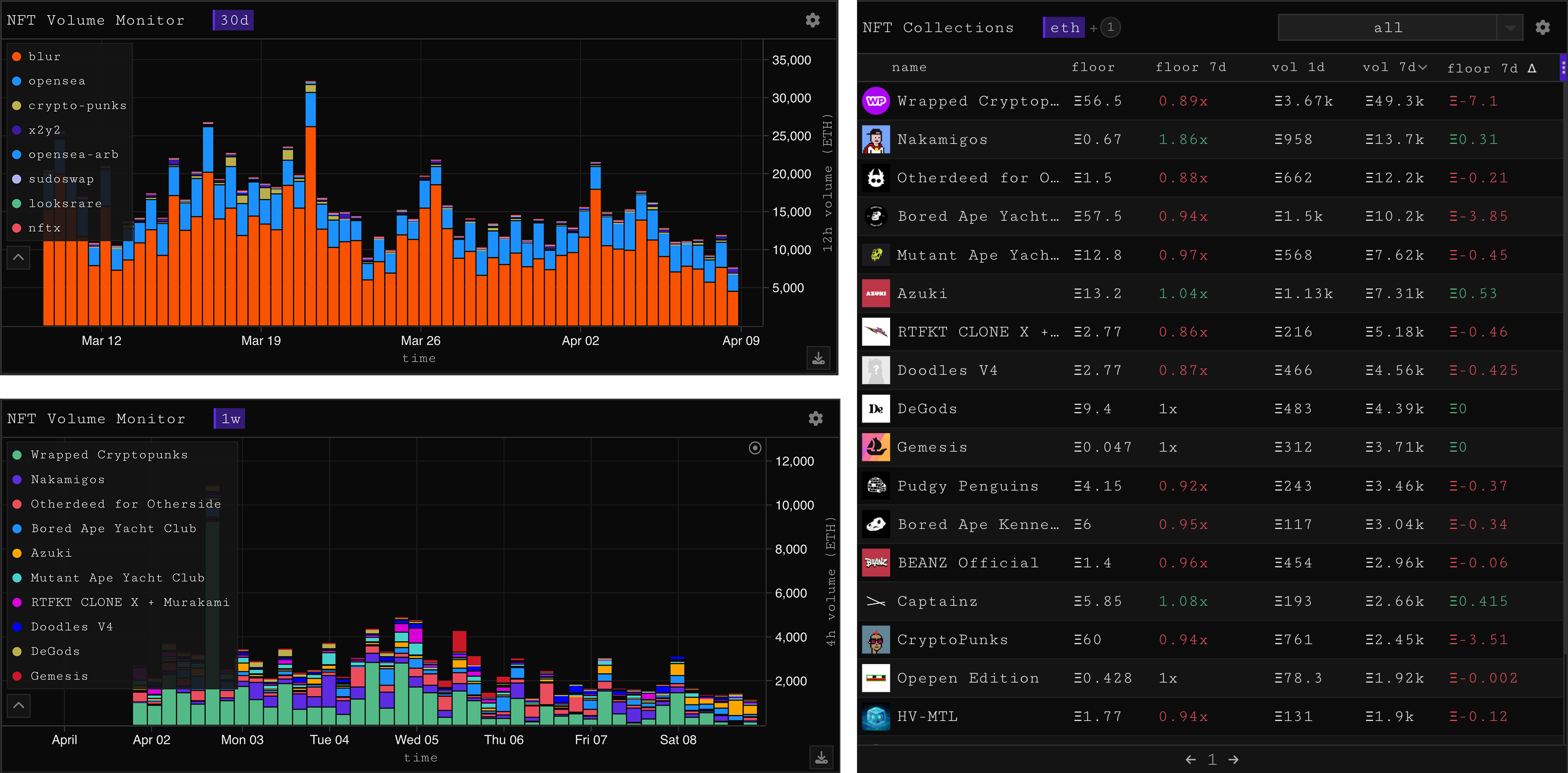This screenshot has width=1568, height=773.
Task: Select the 30d timeframe tab
Action: (x=234, y=20)
